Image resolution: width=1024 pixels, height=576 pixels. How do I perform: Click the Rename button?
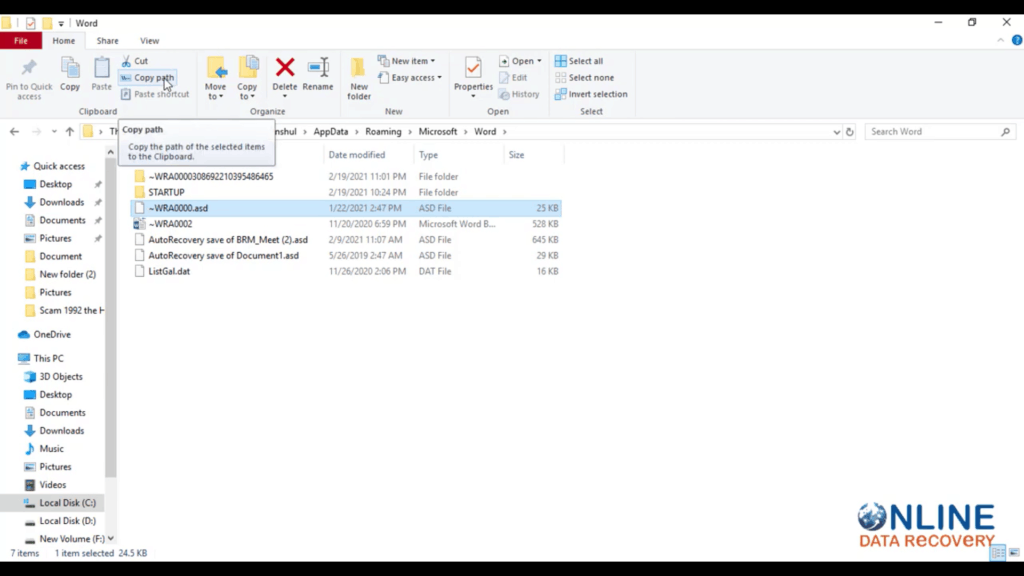point(318,74)
